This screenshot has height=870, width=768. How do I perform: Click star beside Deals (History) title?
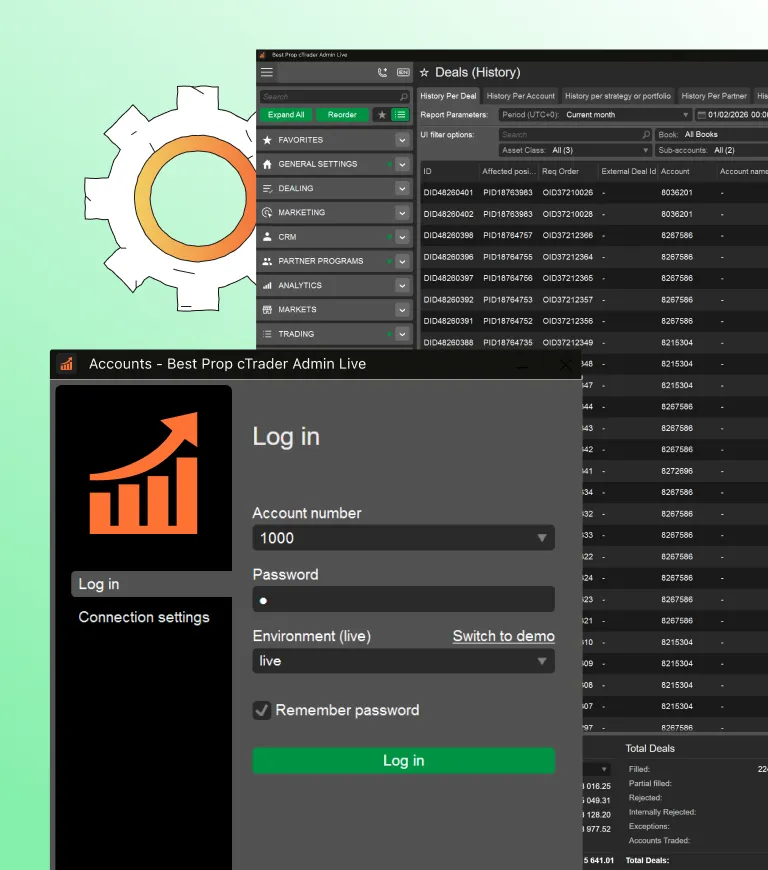tap(425, 73)
